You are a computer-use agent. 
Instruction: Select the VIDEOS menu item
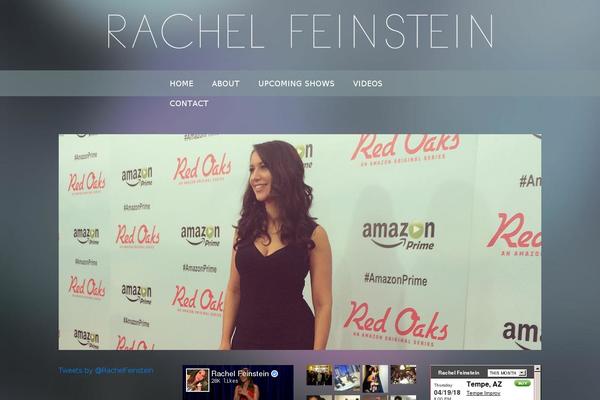[x=367, y=83]
